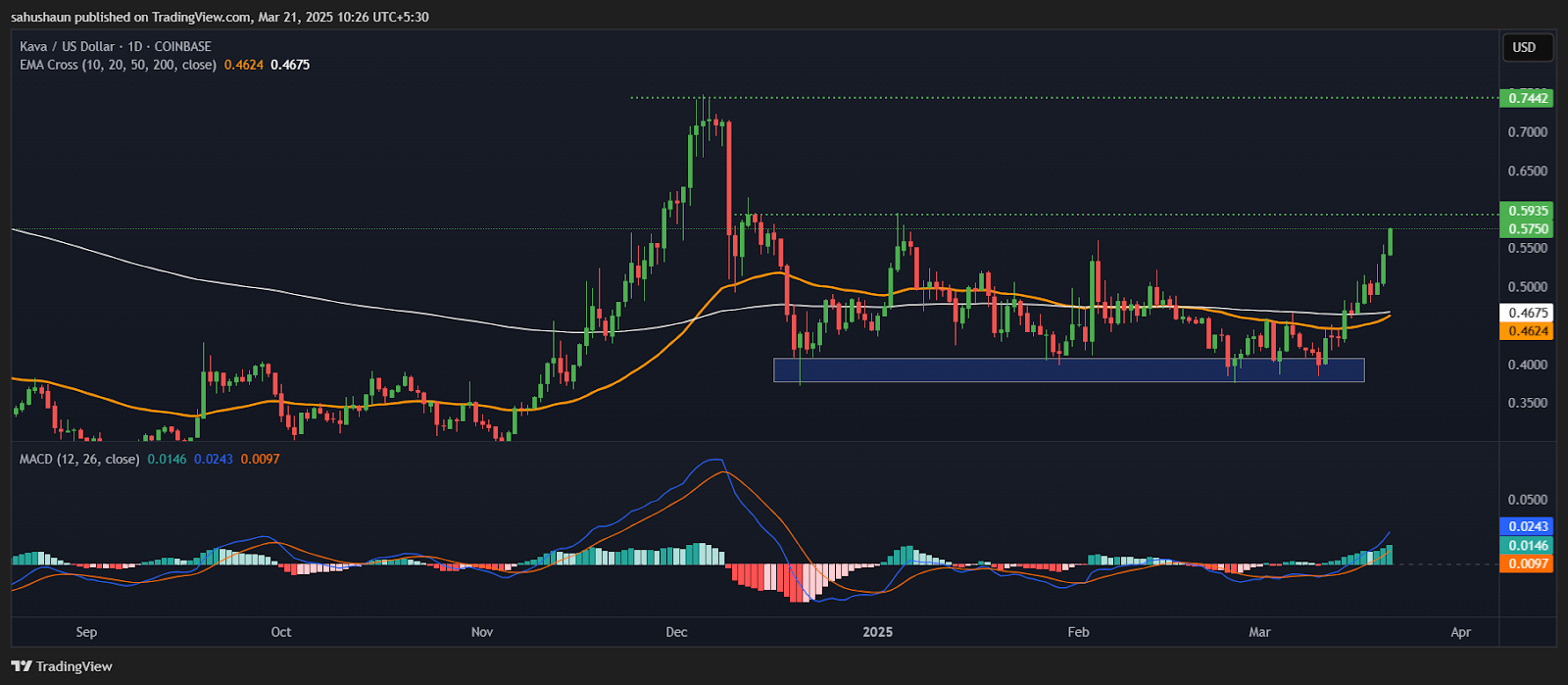This screenshot has height=685, width=1568.
Task: Click the blue 0.0243 MACD axis label
Action: point(1527,526)
